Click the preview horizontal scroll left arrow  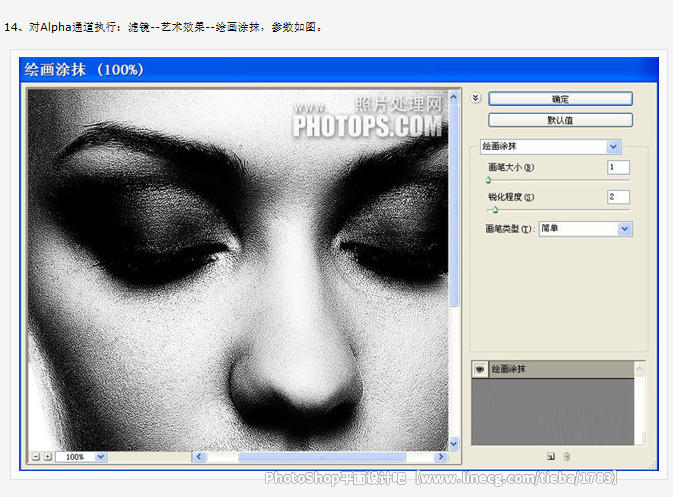coord(199,457)
